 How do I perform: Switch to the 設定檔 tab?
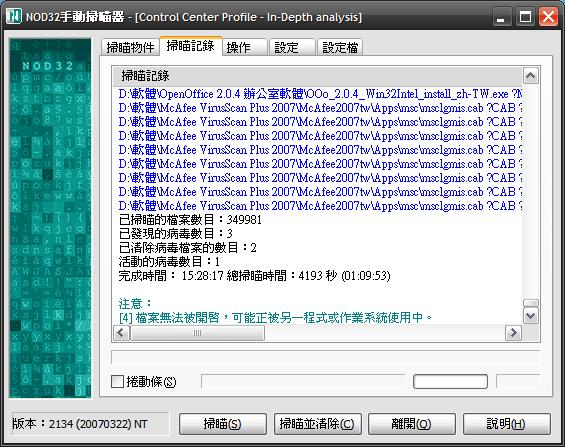click(x=340, y=47)
